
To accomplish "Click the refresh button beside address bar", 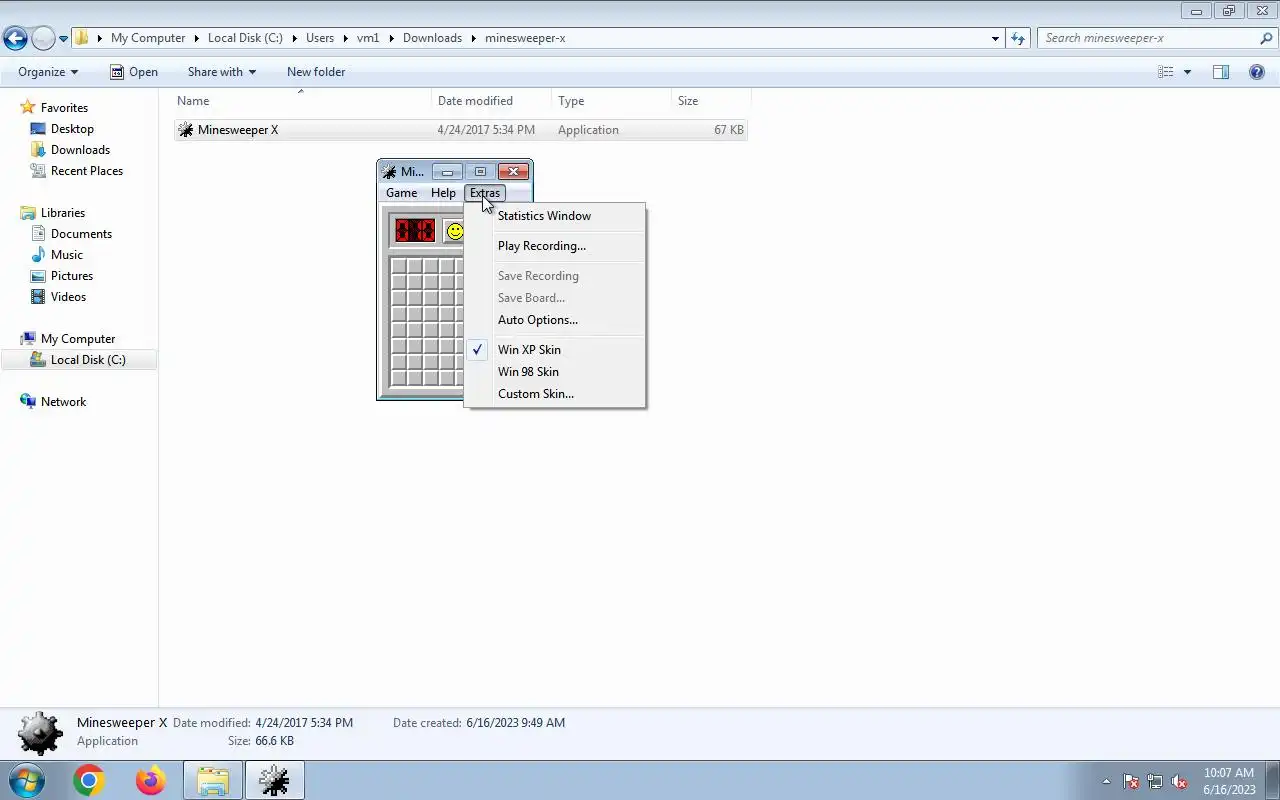I will [x=1018, y=38].
